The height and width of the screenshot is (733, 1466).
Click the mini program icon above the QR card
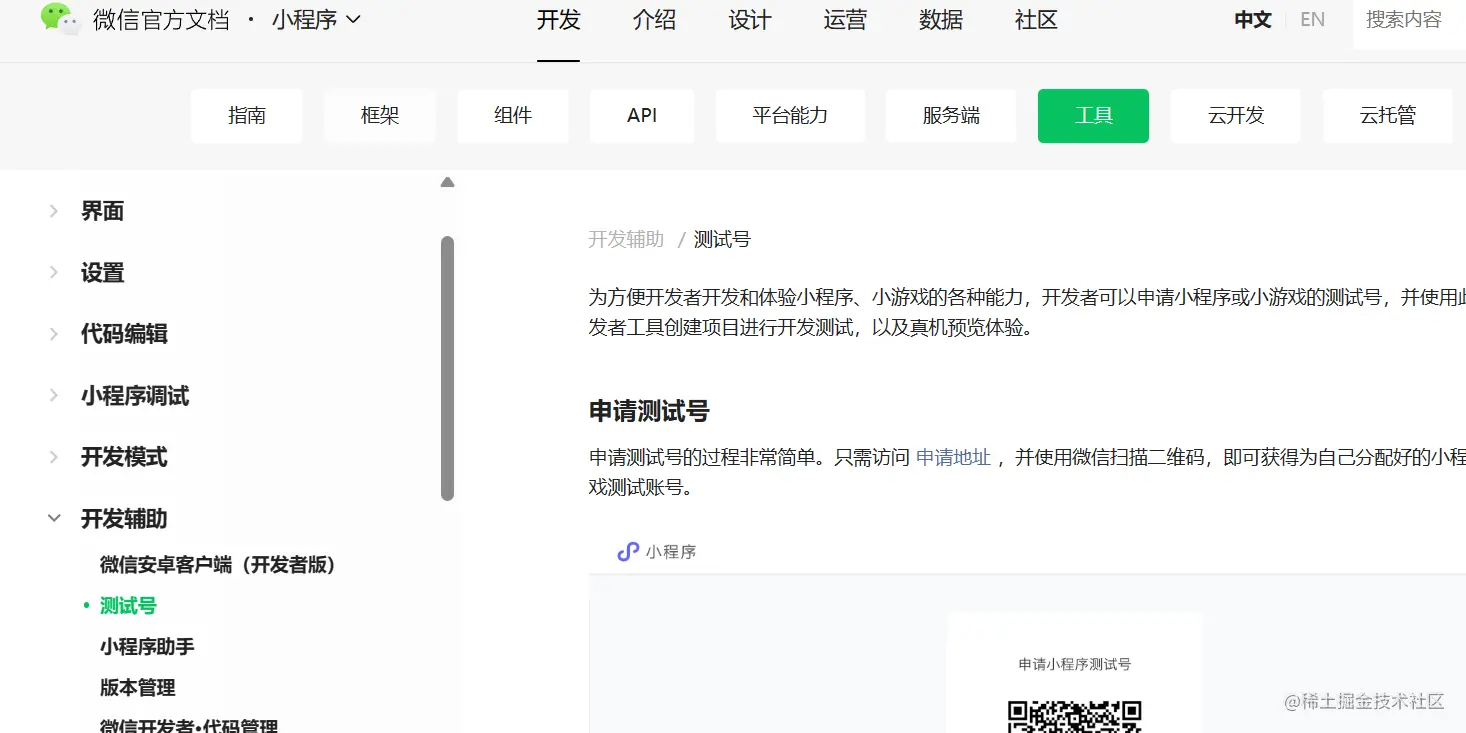628,551
